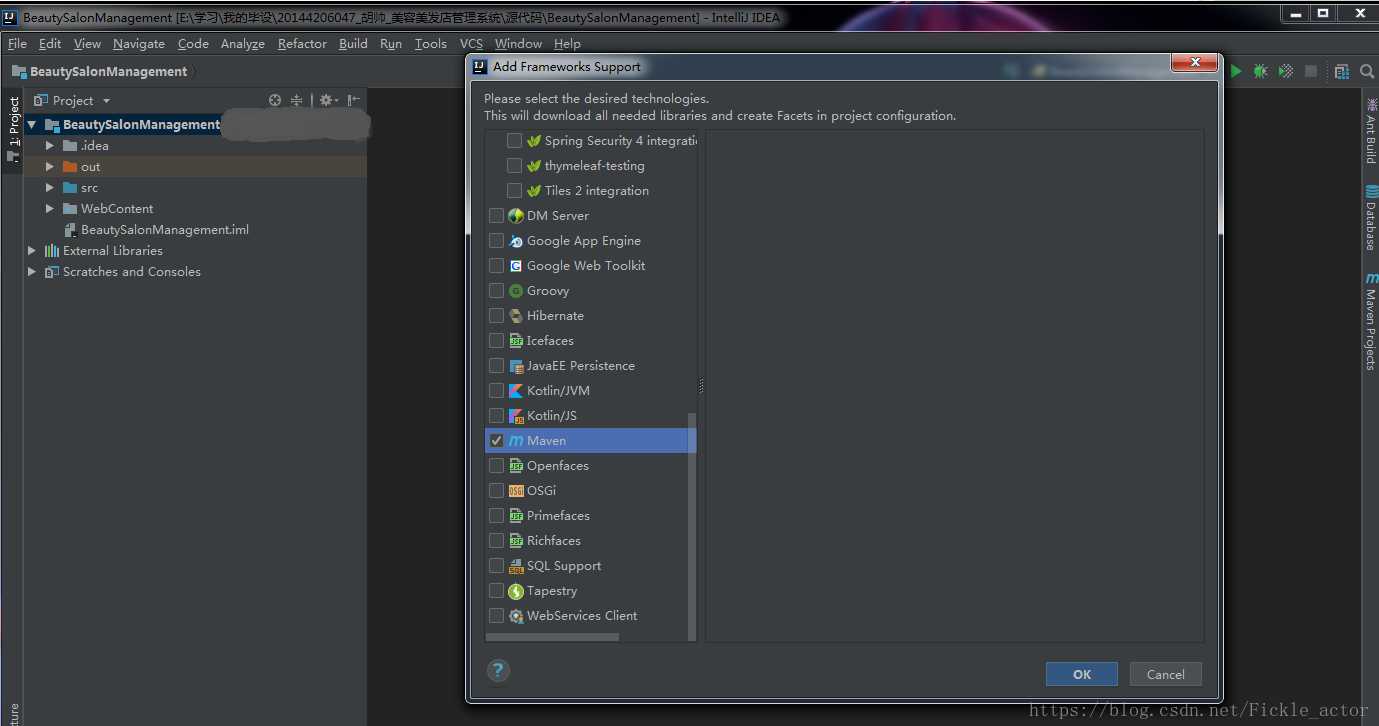Expand the out folder arrow
1379x726 pixels.
(50, 166)
